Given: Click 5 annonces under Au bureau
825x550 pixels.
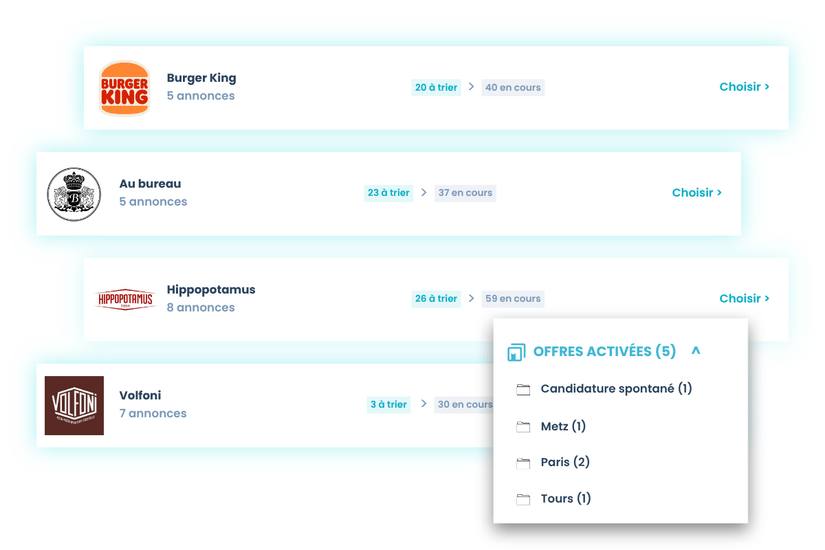Looking at the screenshot, I should pos(153,202).
